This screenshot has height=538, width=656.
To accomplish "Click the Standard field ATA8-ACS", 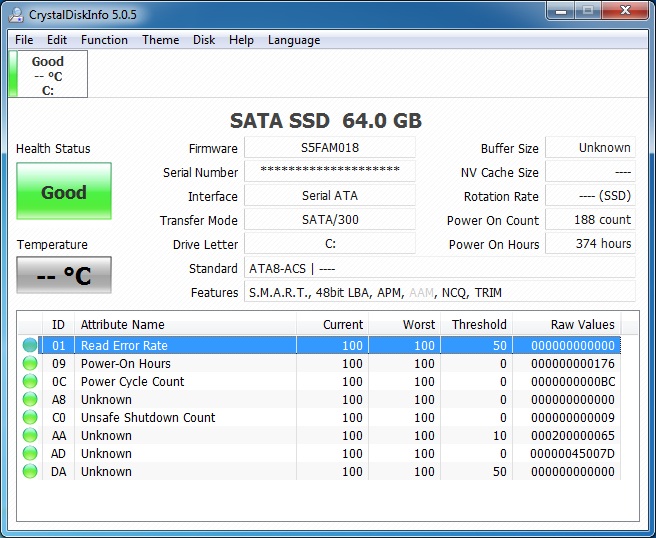I will click(440, 268).
